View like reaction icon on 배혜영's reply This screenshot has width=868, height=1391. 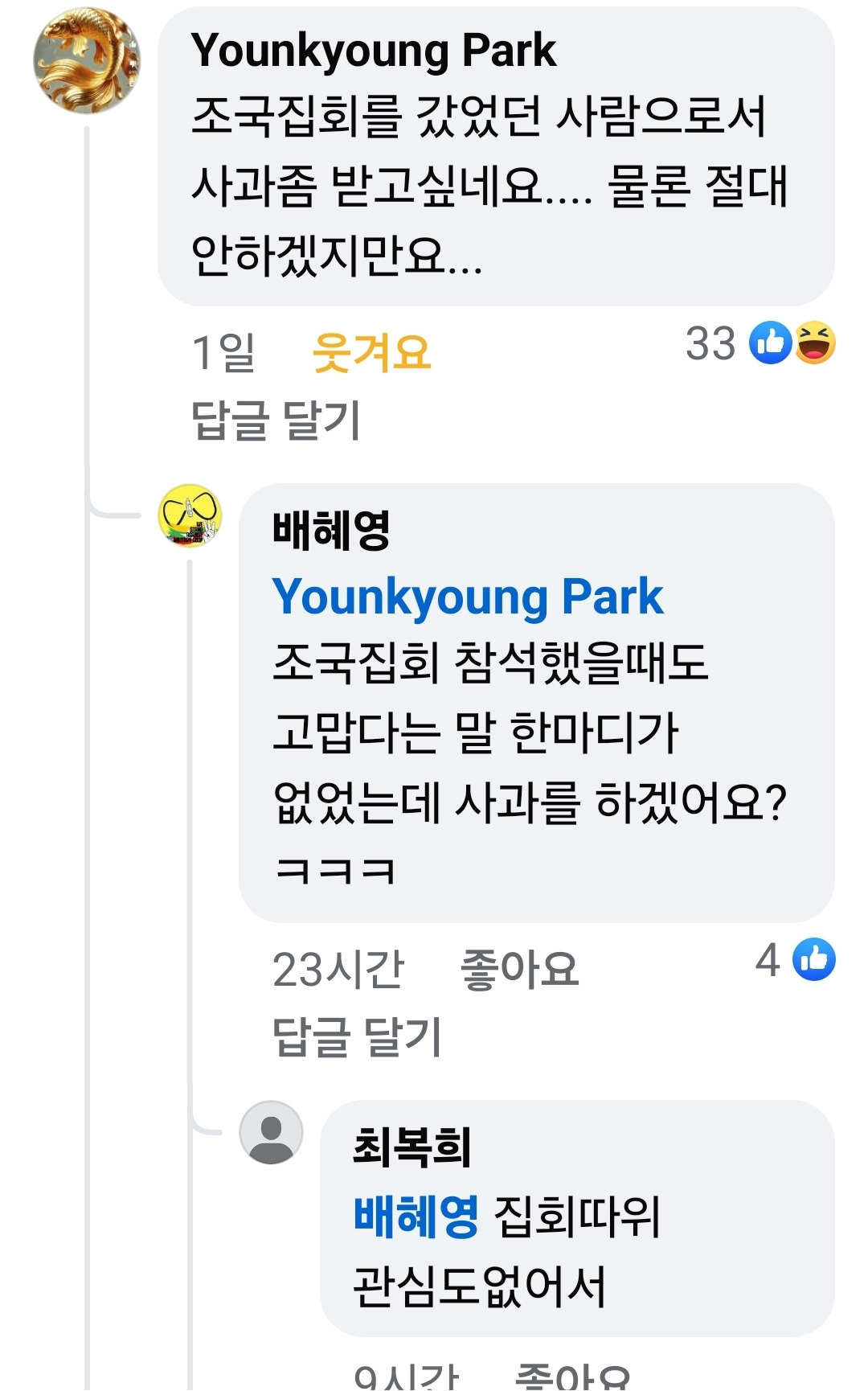click(x=813, y=959)
